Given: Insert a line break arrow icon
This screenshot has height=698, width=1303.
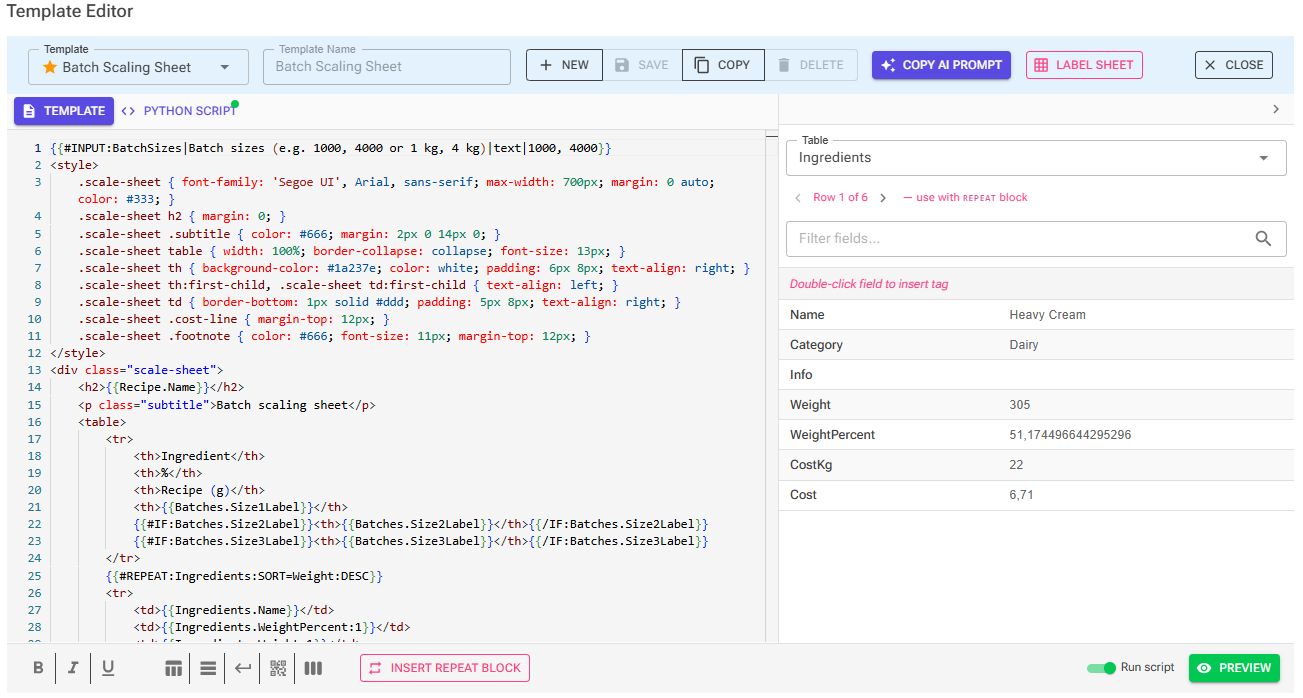Looking at the screenshot, I should coord(243,668).
